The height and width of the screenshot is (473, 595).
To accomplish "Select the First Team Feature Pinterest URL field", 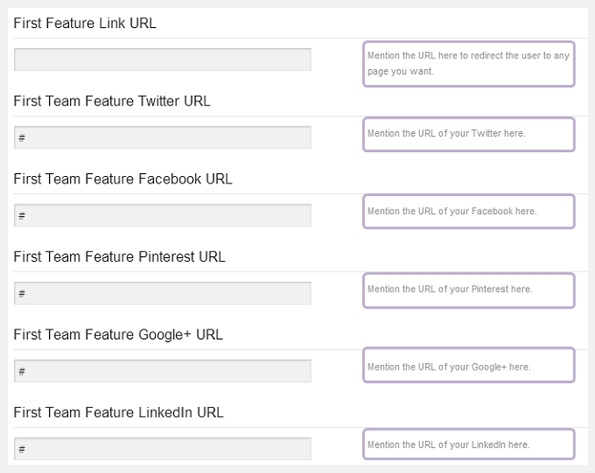I will [162, 293].
